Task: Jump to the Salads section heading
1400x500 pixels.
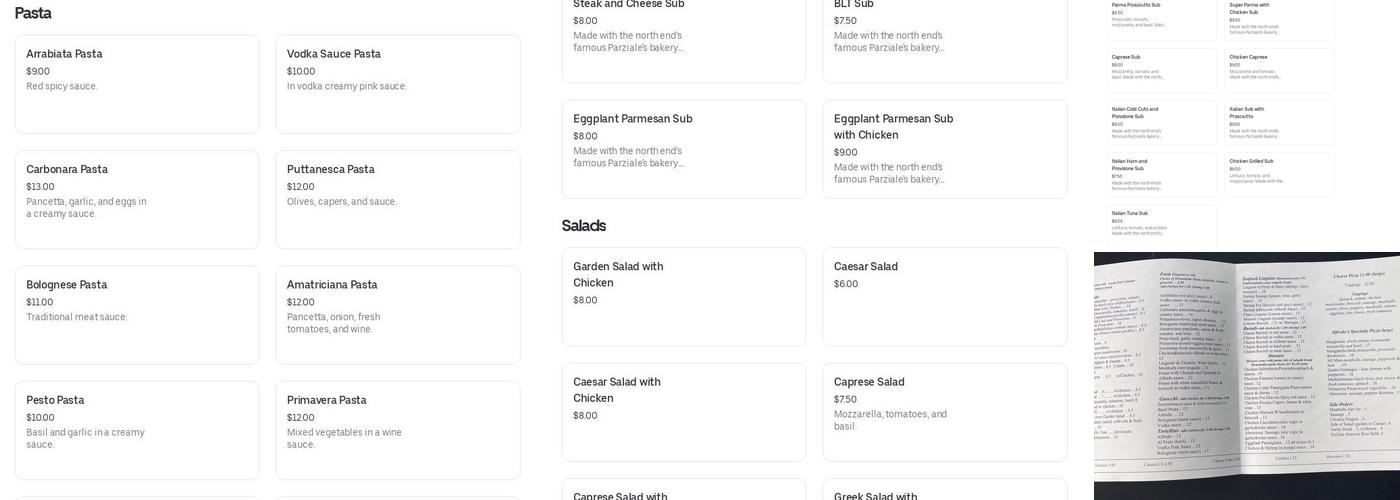Action: 584,226
